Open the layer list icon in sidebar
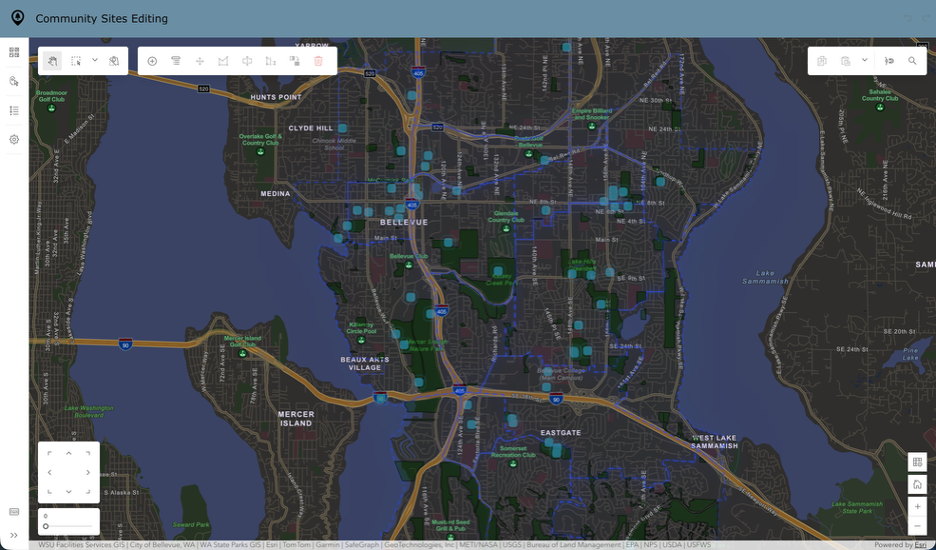 coord(14,110)
